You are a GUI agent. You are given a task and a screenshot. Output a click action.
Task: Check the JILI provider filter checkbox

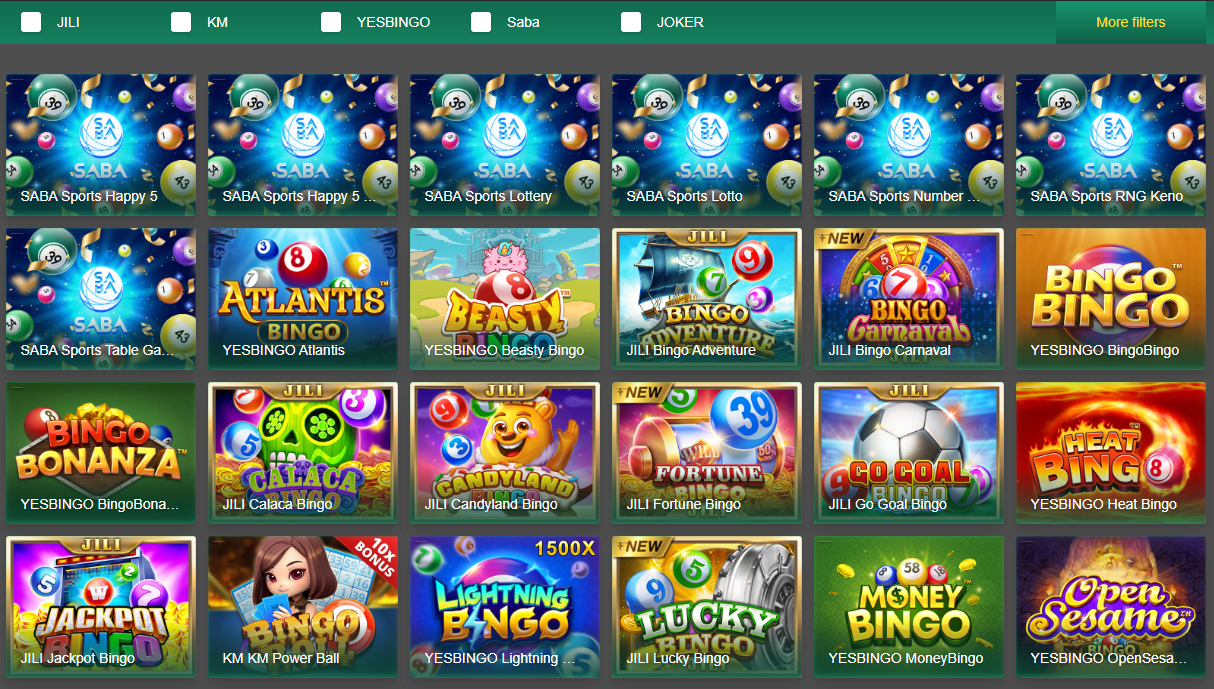click(31, 22)
